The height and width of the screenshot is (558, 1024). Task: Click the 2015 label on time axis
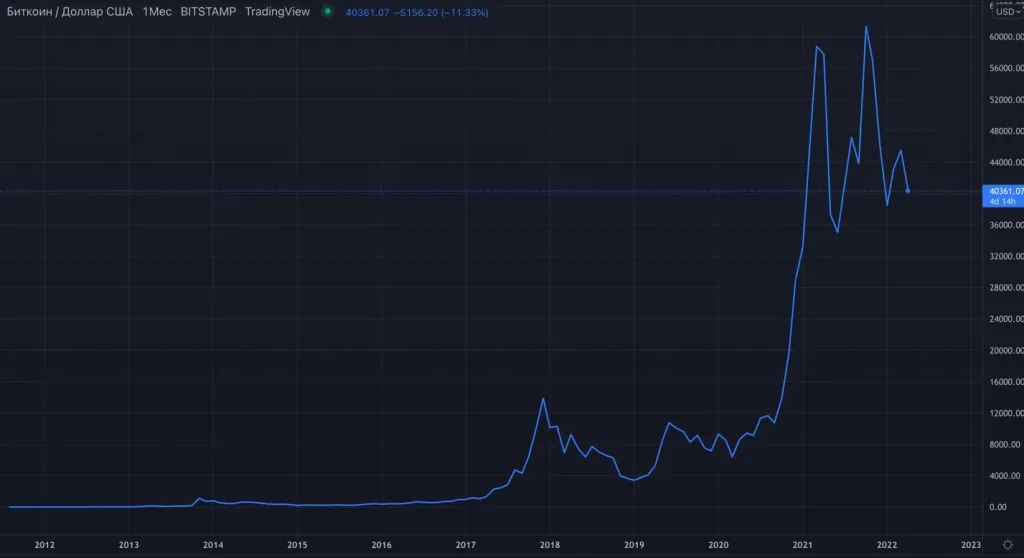pos(297,545)
